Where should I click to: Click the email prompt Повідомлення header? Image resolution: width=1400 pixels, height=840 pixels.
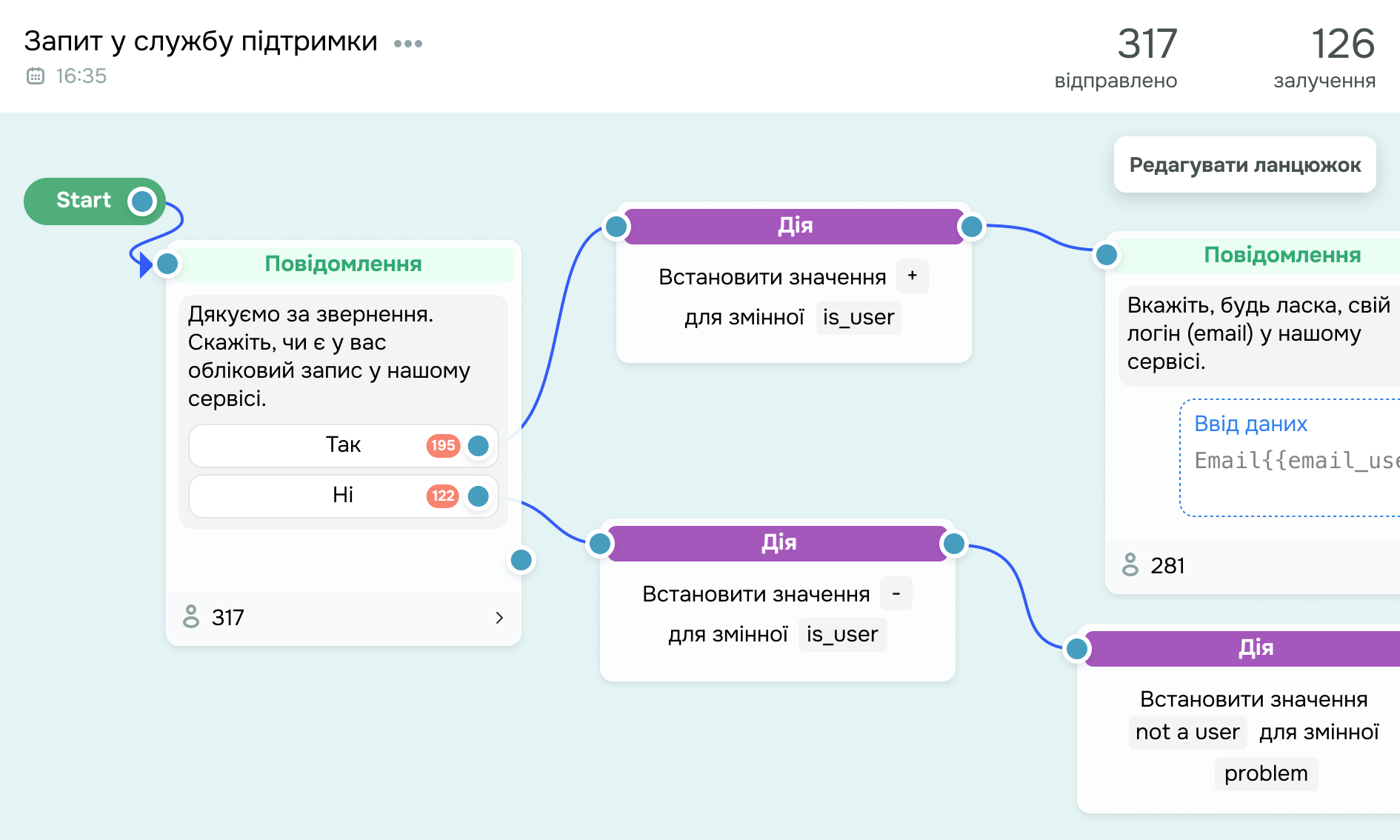tap(1256, 255)
